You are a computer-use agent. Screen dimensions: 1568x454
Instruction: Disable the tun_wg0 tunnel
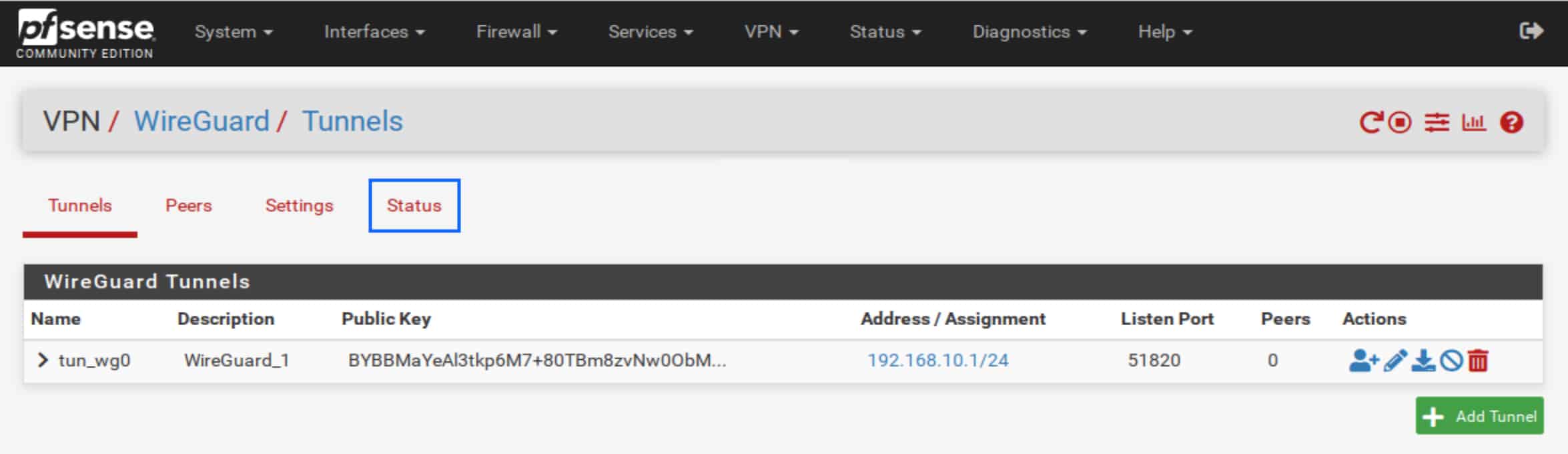pyautogui.click(x=1451, y=361)
